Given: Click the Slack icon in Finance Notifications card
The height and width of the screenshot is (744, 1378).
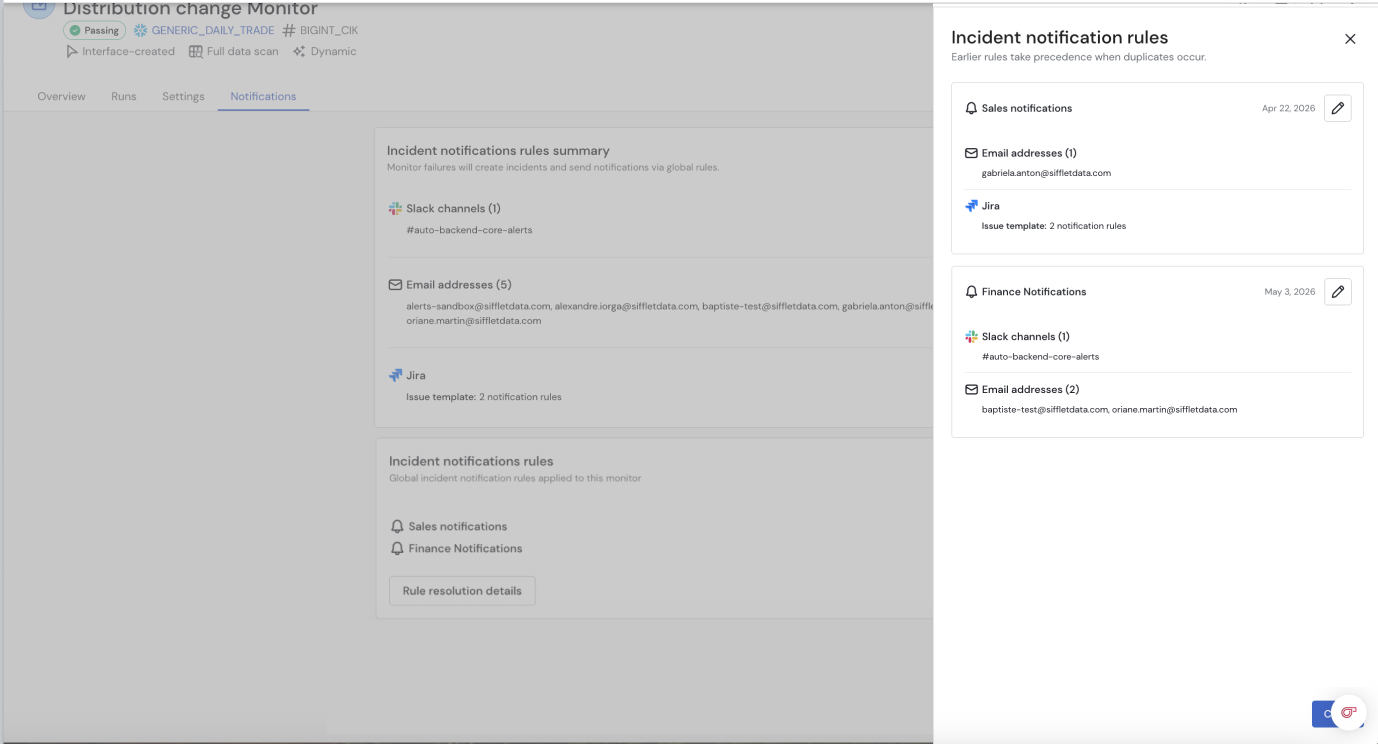Looking at the screenshot, I should (971, 337).
